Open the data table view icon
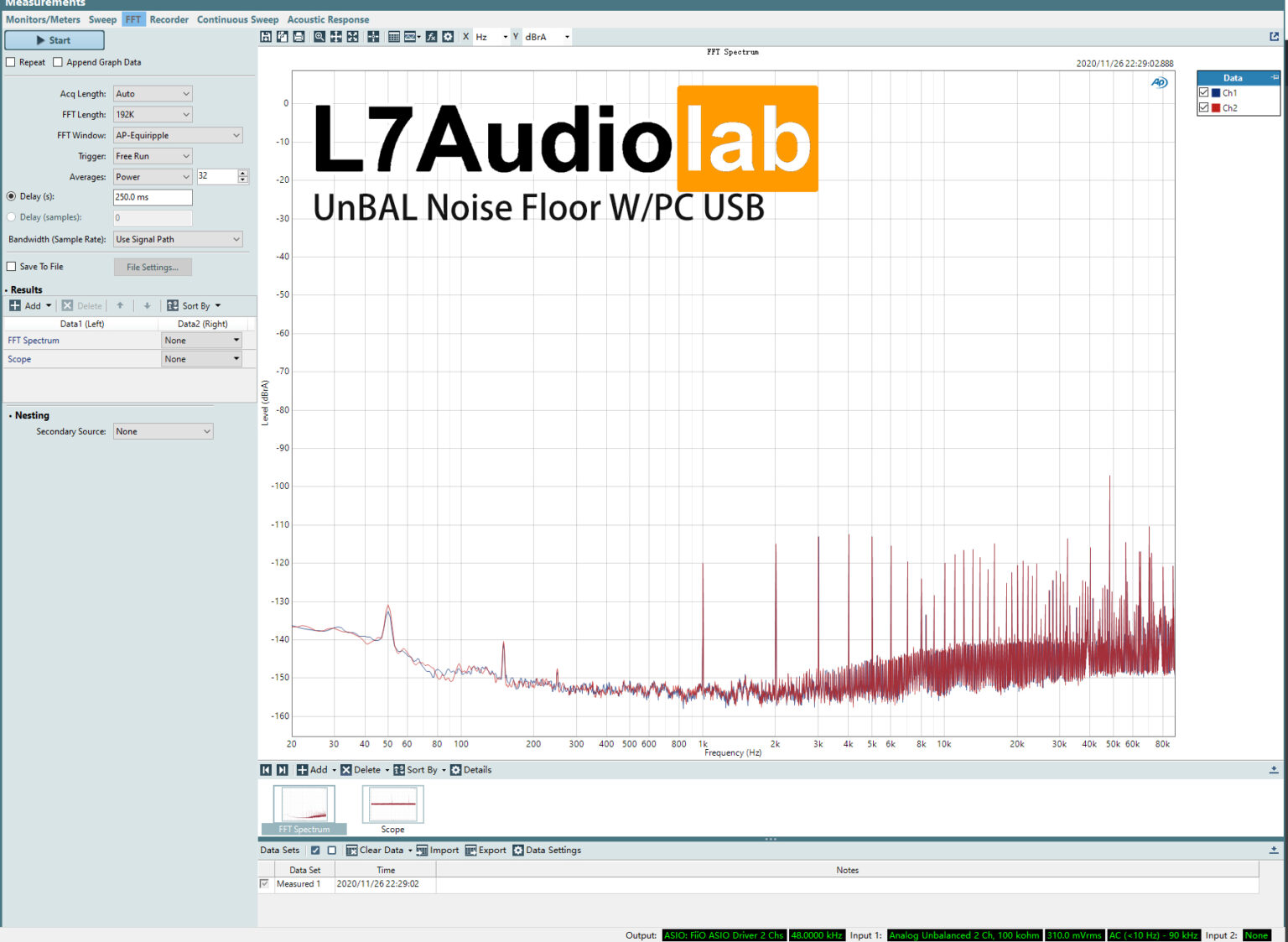The height and width of the screenshot is (942, 1288). pyautogui.click(x=393, y=37)
